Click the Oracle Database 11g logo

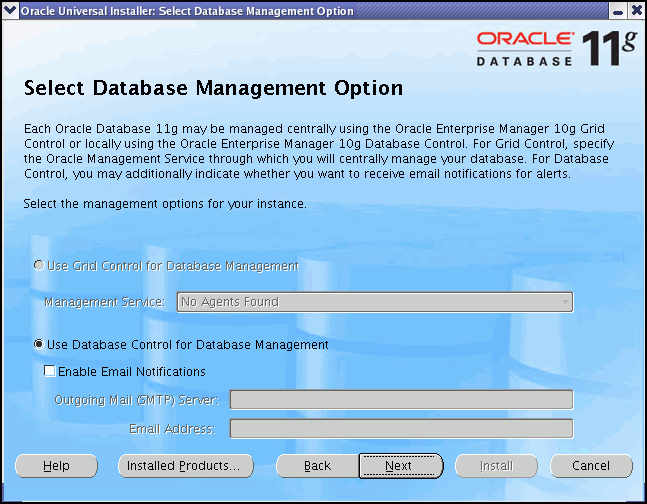pyautogui.click(x=555, y=48)
